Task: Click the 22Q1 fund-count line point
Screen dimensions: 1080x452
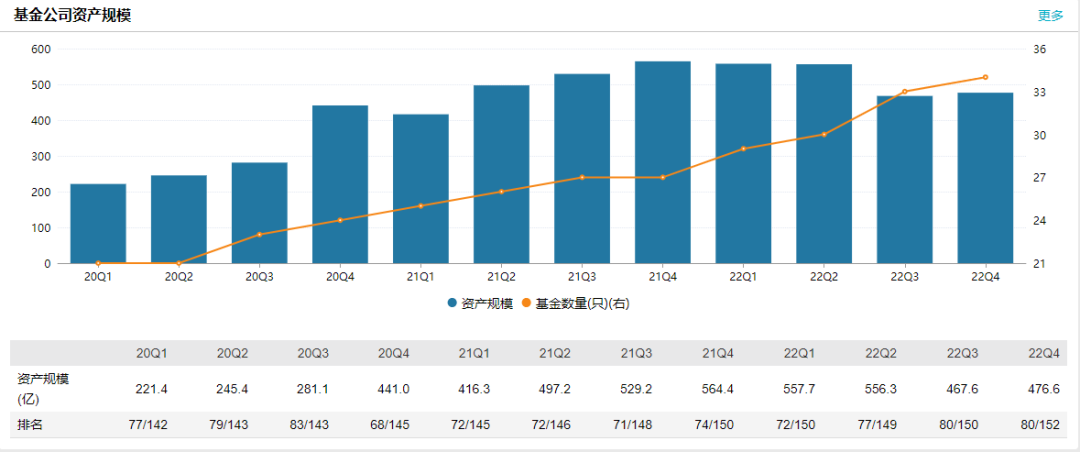Action: pyautogui.click(x=743, y=149)
